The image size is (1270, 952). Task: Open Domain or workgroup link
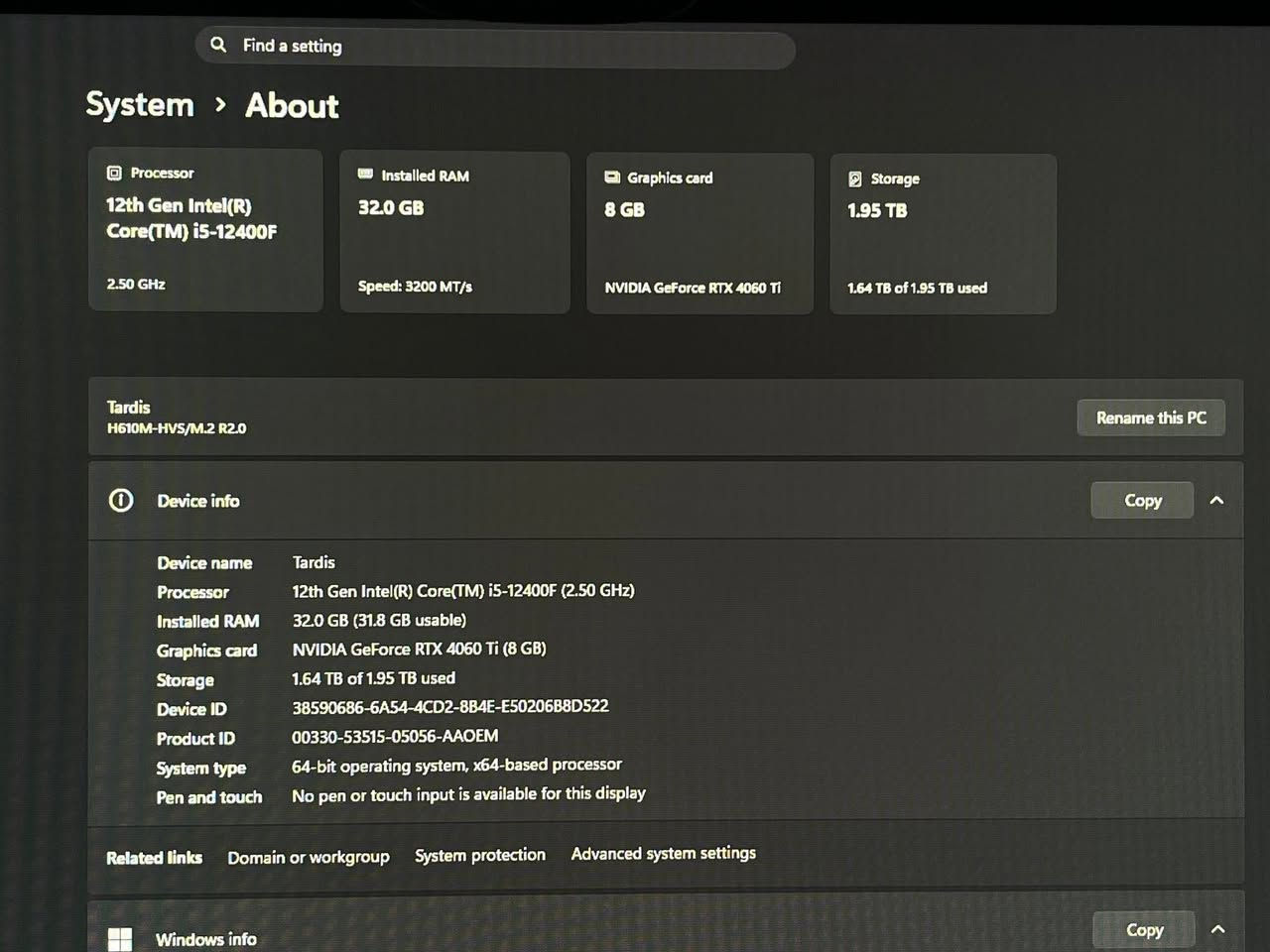[x=309, y=857]
